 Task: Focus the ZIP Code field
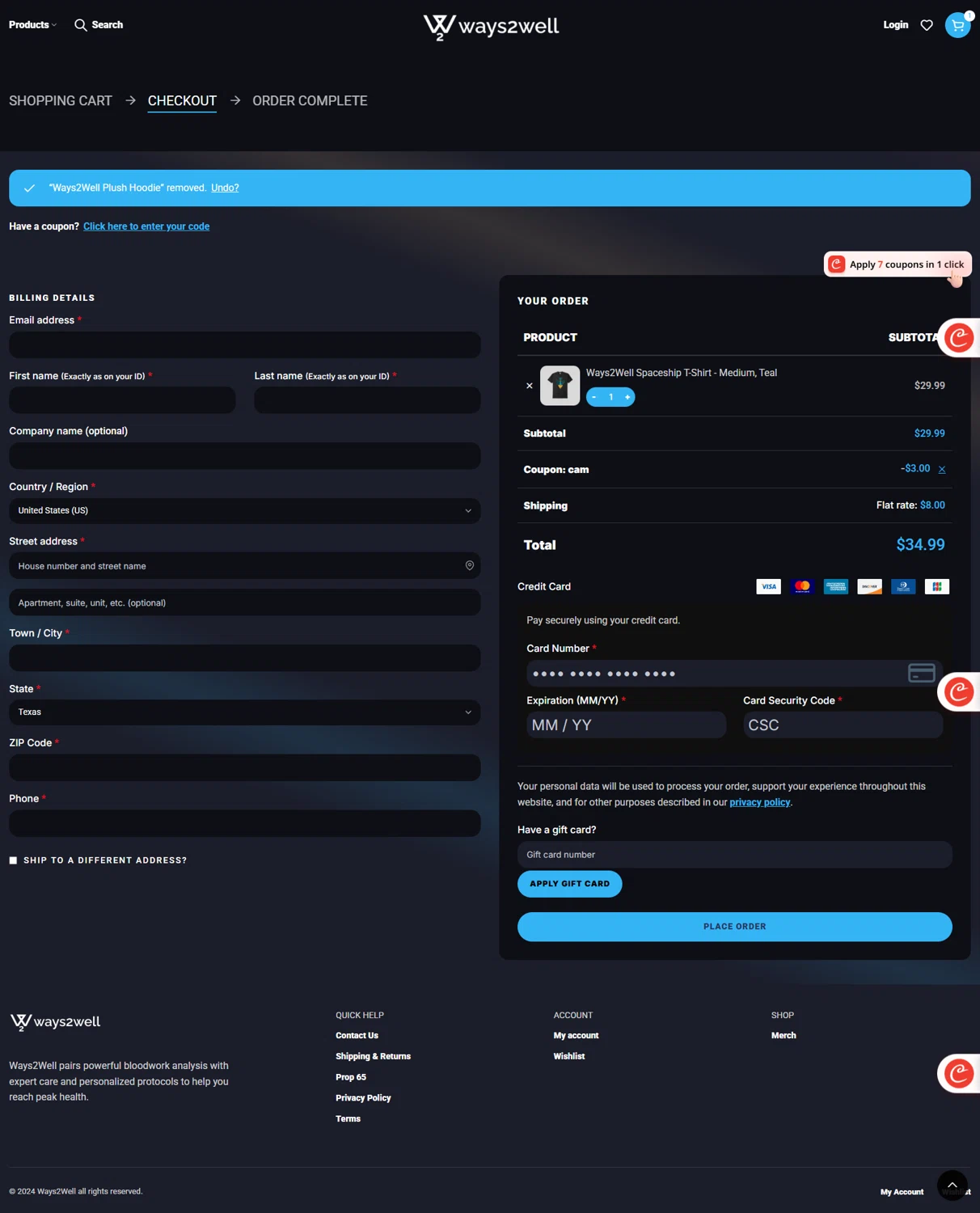[245, 767]
